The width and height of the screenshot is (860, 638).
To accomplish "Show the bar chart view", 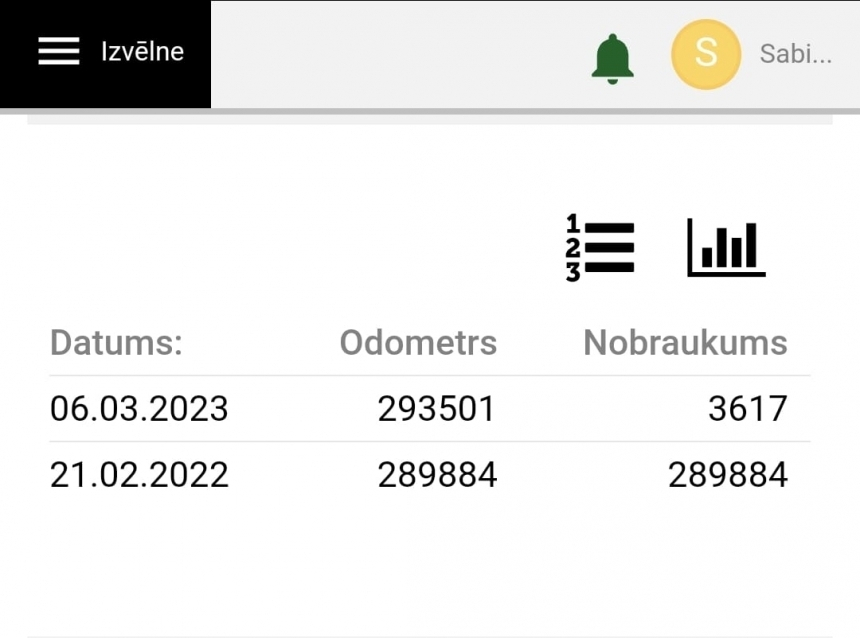I will tap(726, 247).
